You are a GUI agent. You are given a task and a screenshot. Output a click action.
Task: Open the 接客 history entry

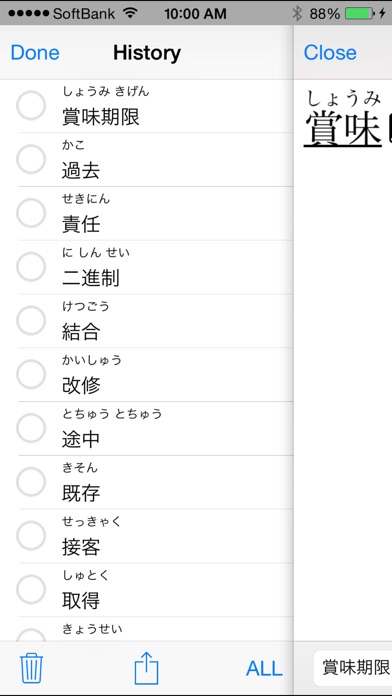pyautogui.click(x=155, y=536)
